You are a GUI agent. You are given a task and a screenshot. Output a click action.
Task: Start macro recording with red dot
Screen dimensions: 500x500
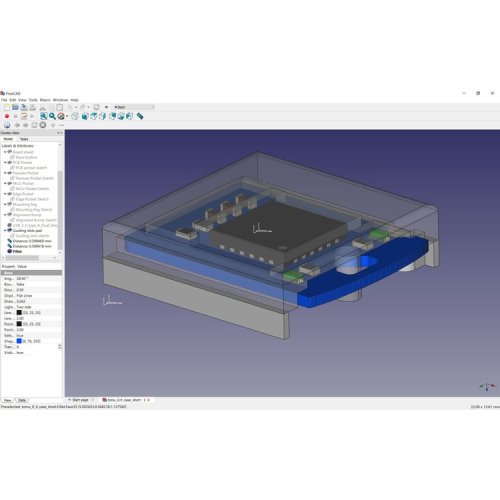[7, 116]
